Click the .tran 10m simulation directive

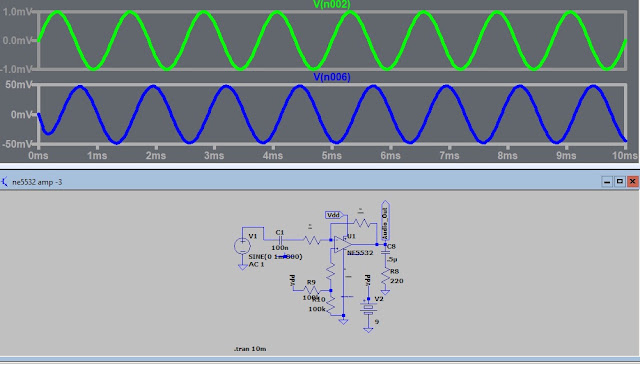250,349
